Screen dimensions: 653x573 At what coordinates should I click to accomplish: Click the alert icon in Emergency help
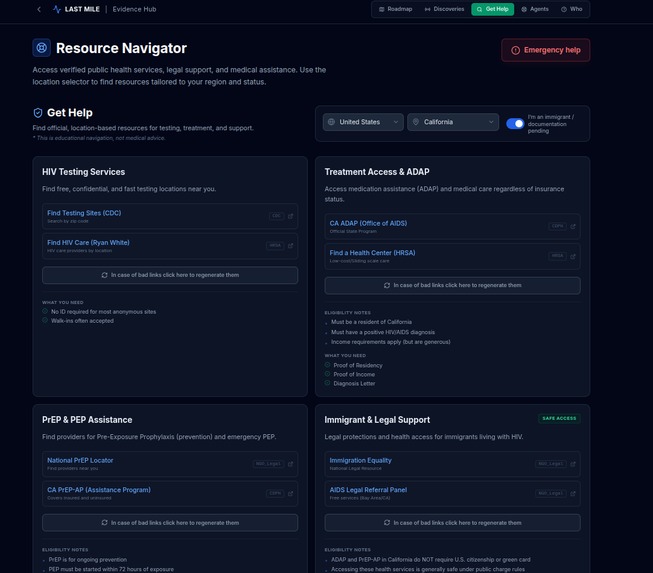coord(516,50)
